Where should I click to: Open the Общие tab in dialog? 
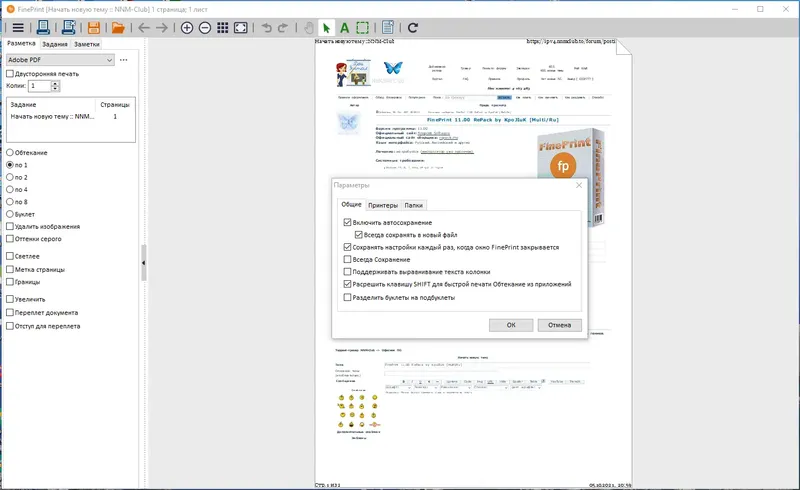pos(352,204)
